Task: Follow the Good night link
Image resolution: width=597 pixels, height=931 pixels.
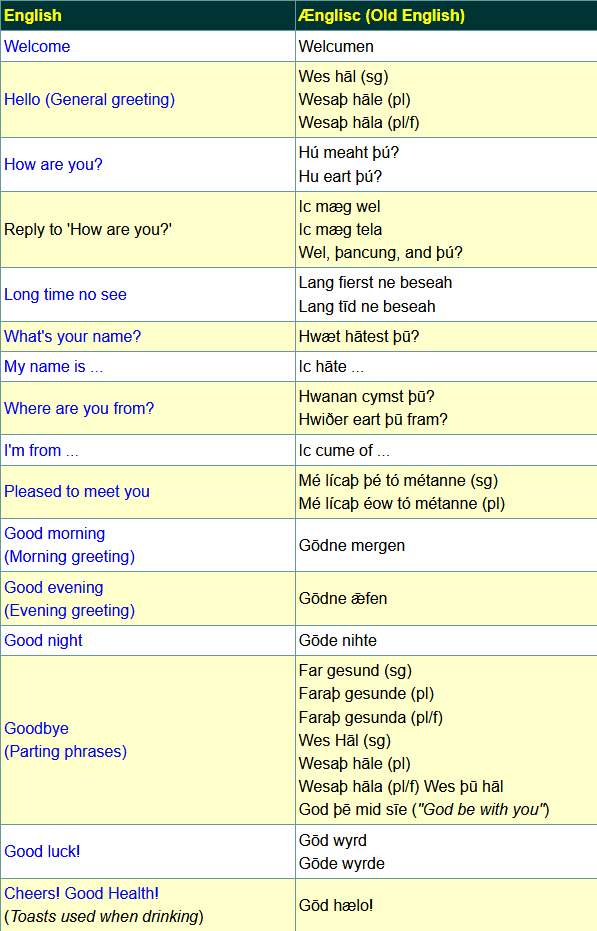Action: [x=43, y=641]
